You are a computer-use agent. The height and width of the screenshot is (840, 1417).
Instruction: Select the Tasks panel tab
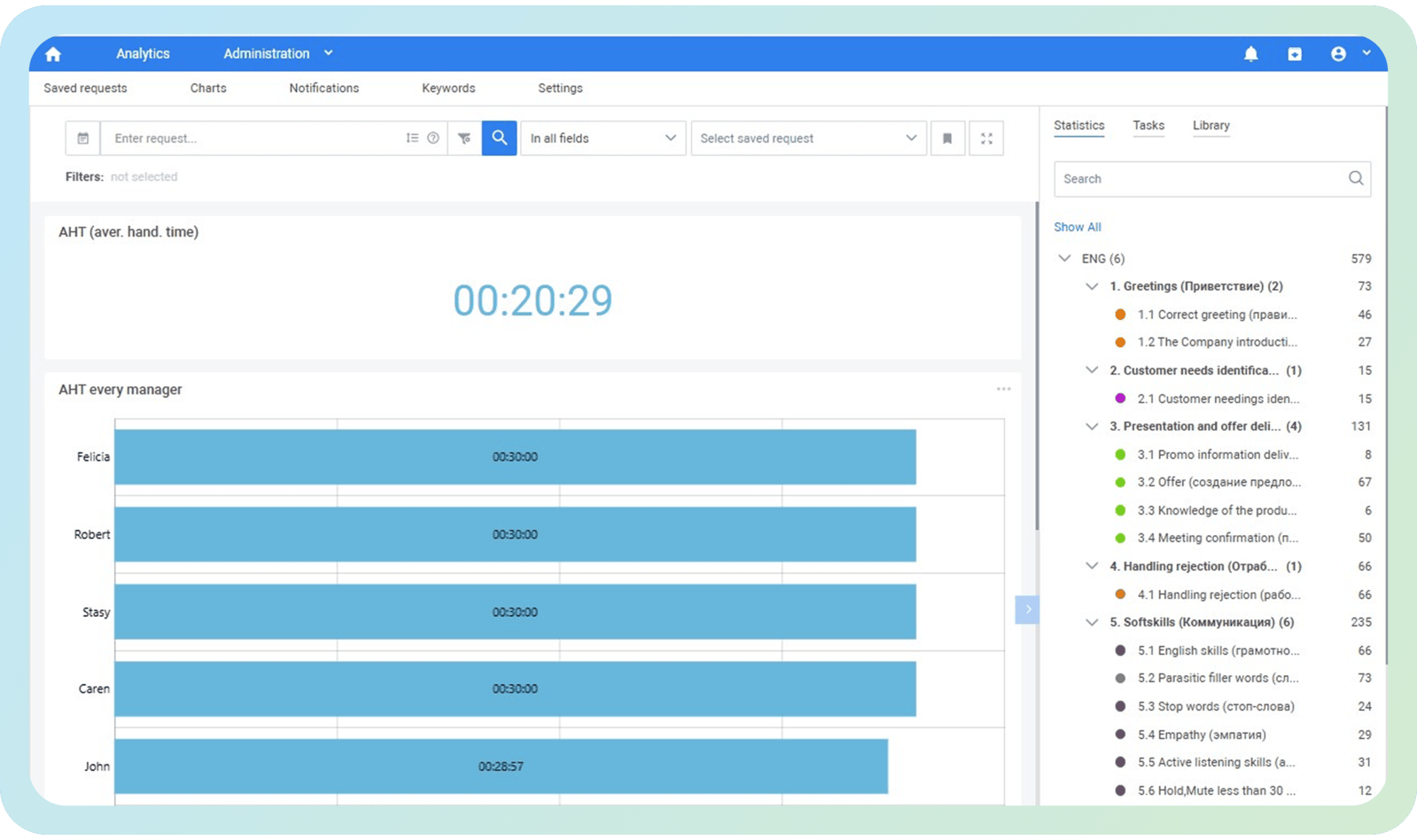[1148, 126]
